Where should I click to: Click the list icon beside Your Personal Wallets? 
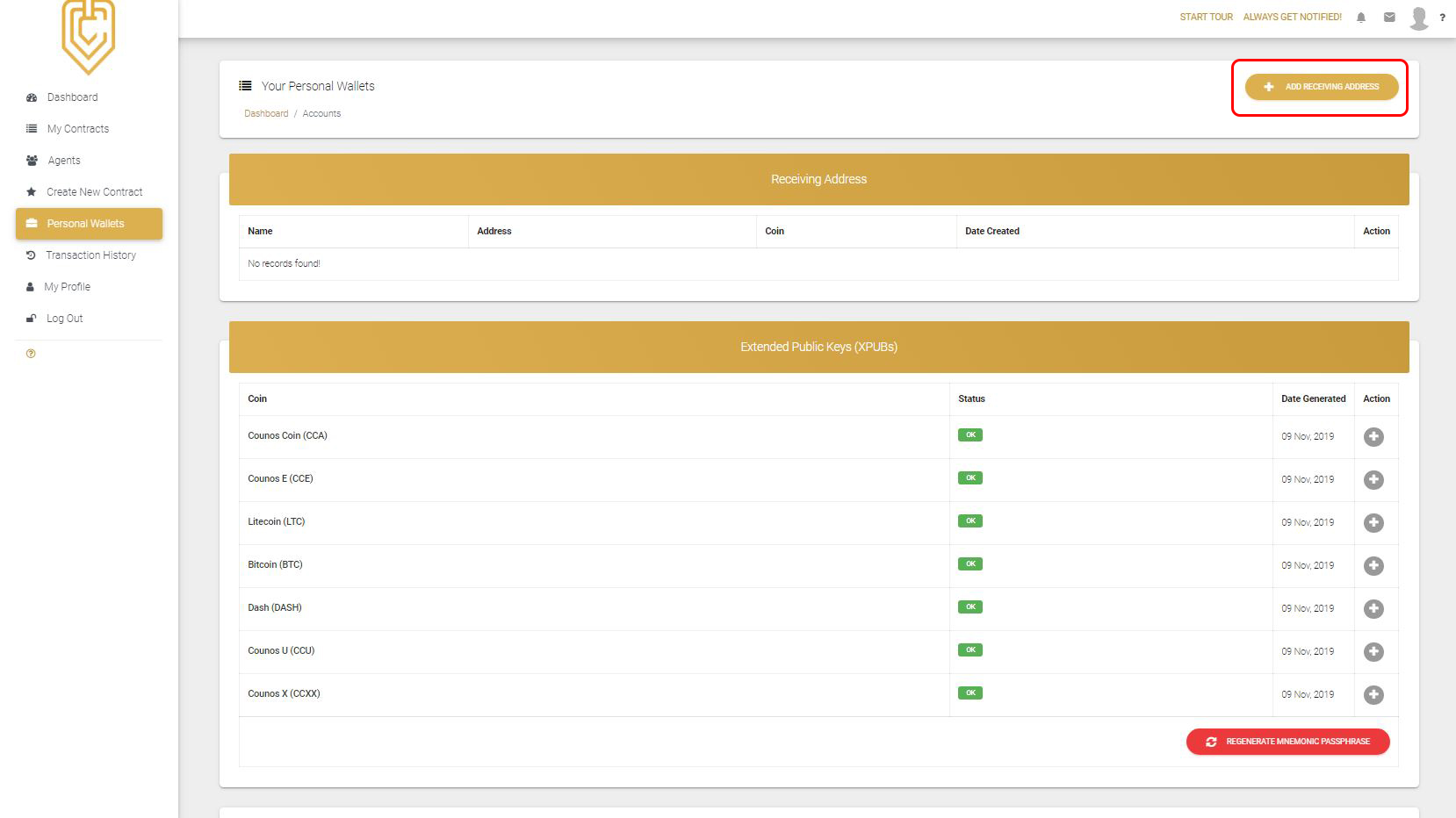[x=245, y=86]
